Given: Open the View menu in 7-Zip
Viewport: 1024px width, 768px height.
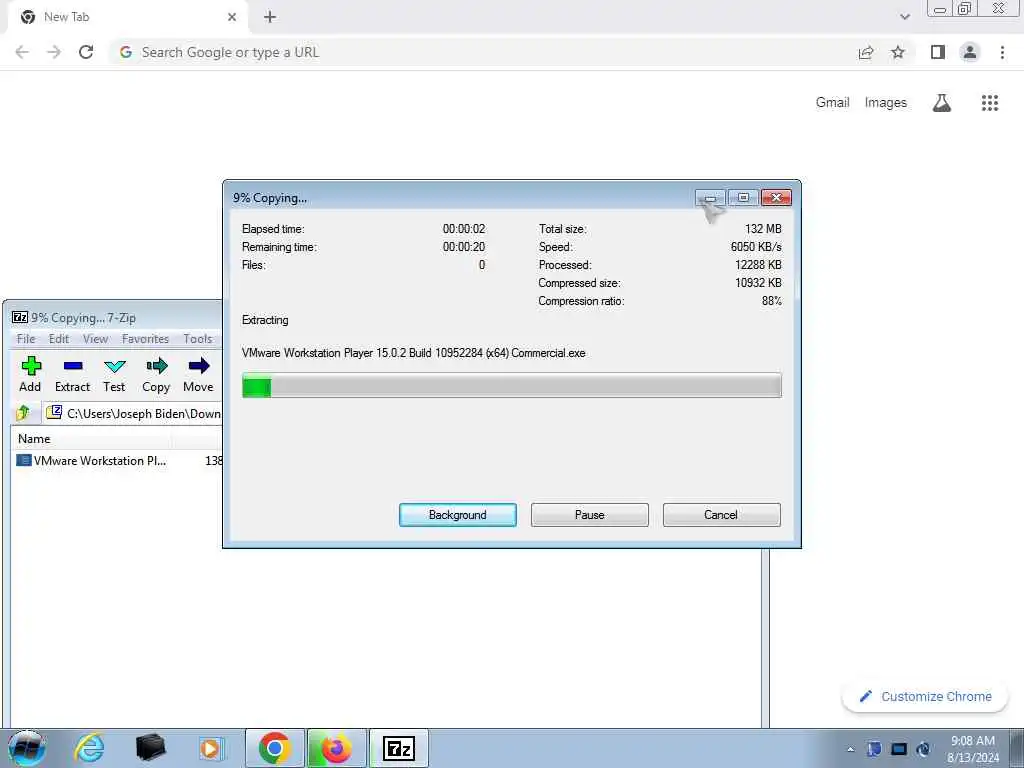Looking at the screenshot, I should click(x=95, y=338).
